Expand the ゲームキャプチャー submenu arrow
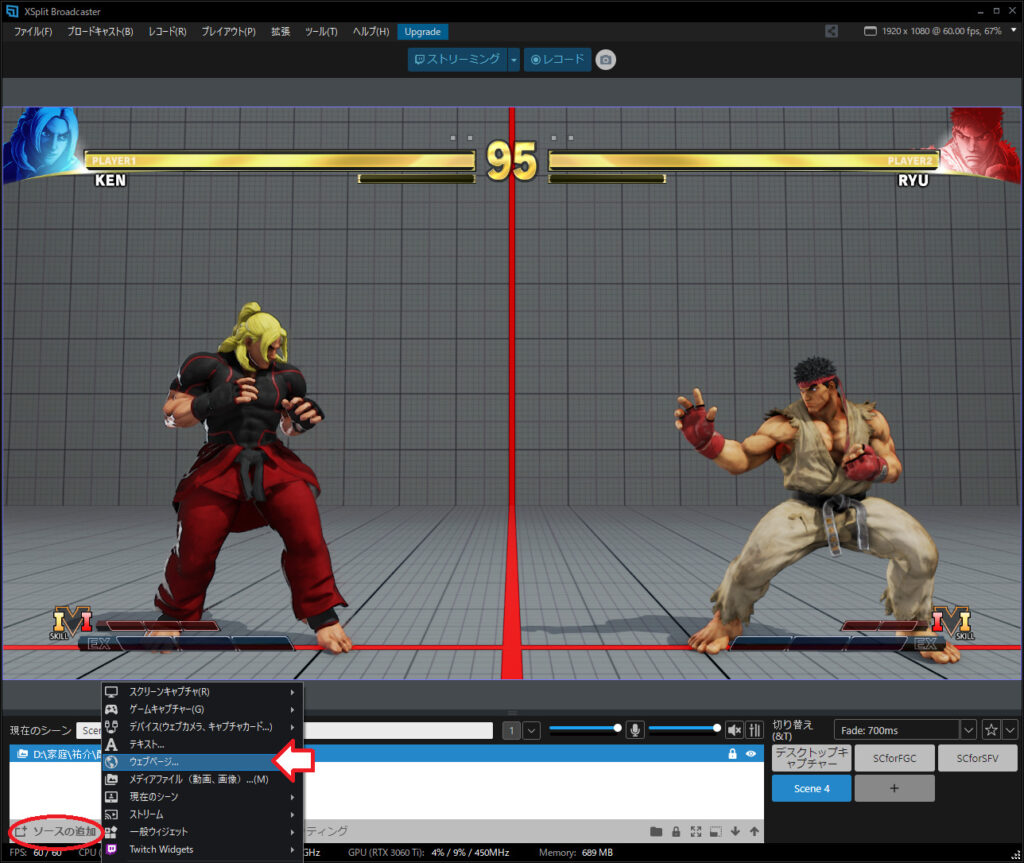Viewport: 1024px width, 863px height. click(x=293, y=709)
